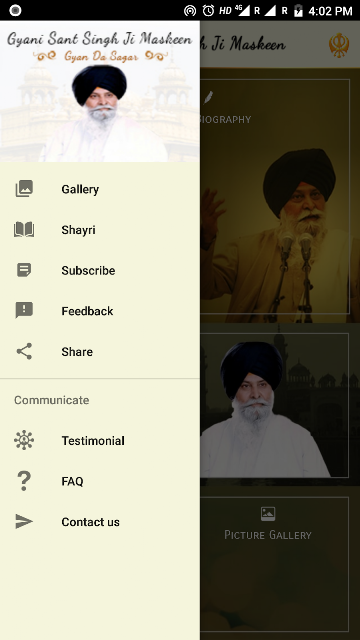Choose the Feedback menu entry
Image resolution: width=360 pixels, height=640 pixels.
100,311
